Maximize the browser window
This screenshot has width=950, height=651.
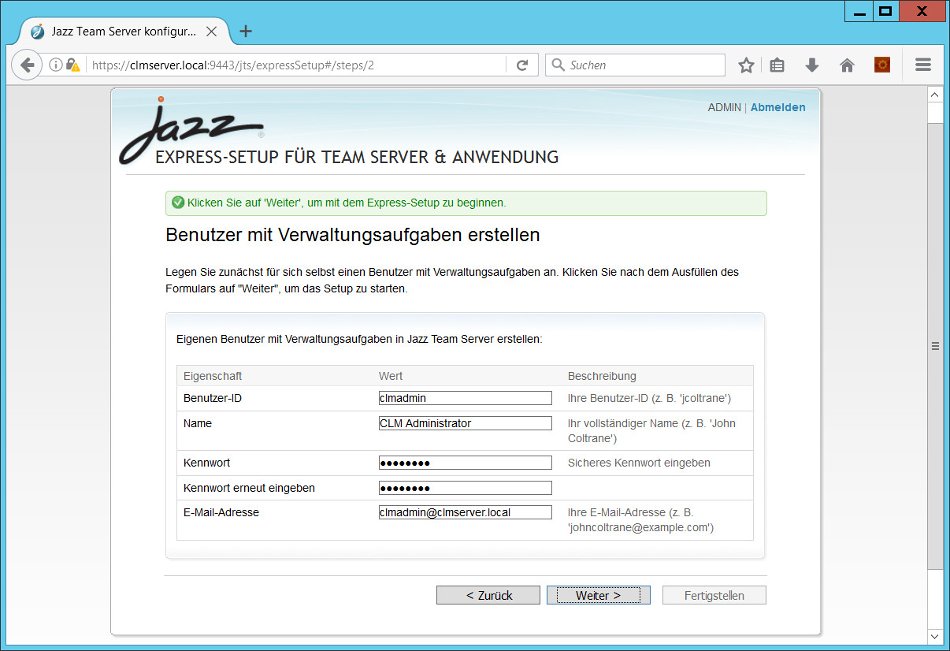886,12
